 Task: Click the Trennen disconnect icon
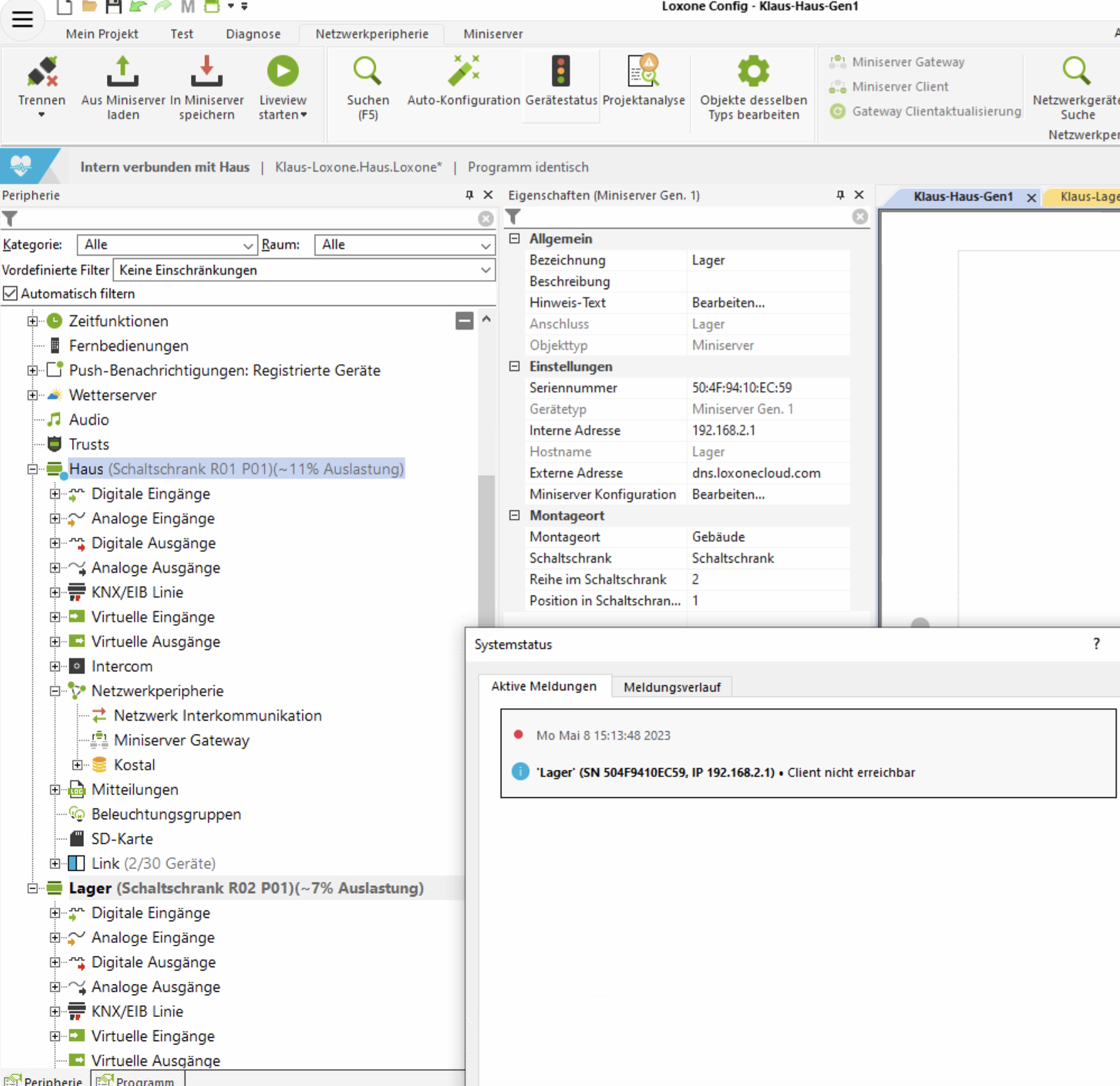coord(42,73)
